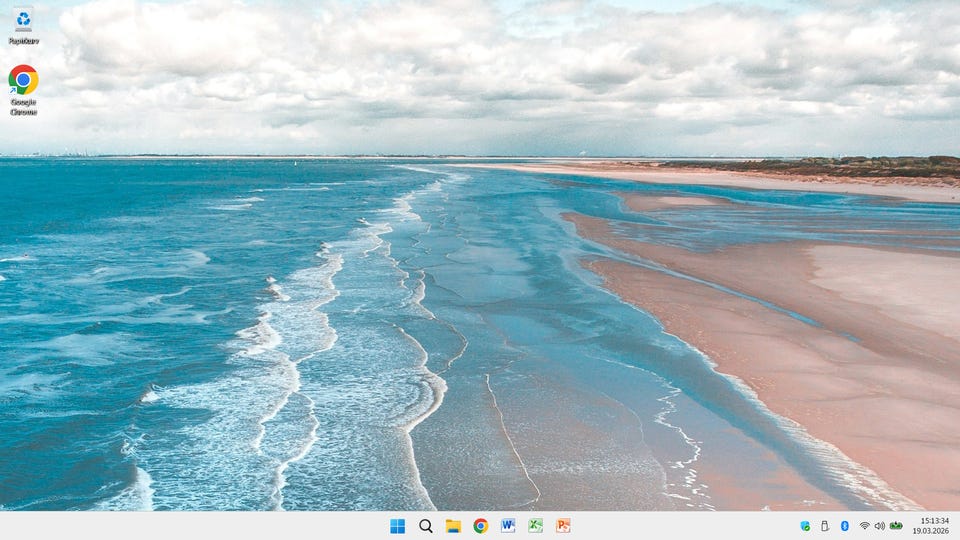This screenshot has height=540, width=960.
Task: Open Windows Security tray icon
Action: click(x=805, y=526)
